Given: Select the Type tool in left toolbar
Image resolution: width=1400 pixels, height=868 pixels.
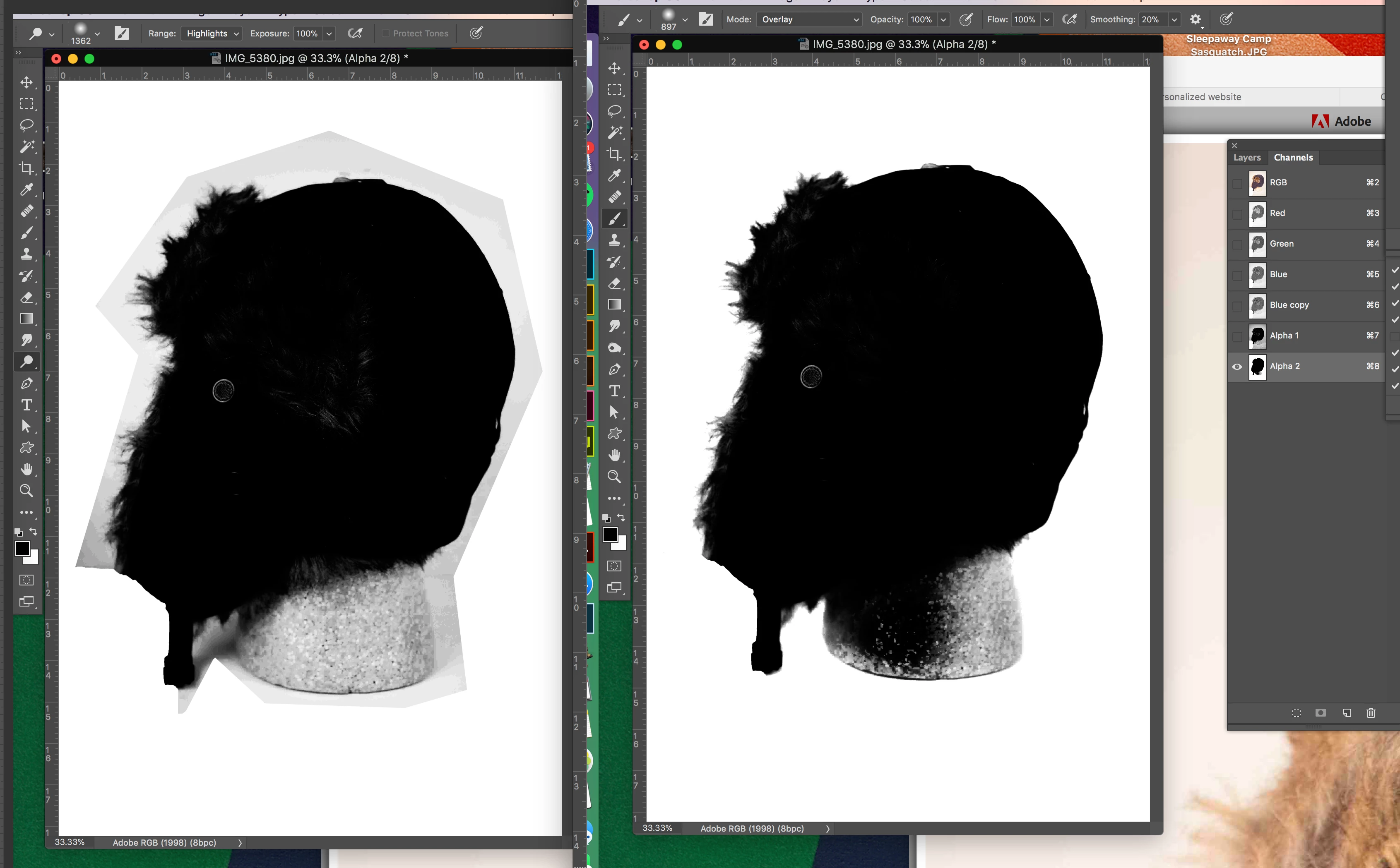Looking at the screenshot, I should pos(26,405).
